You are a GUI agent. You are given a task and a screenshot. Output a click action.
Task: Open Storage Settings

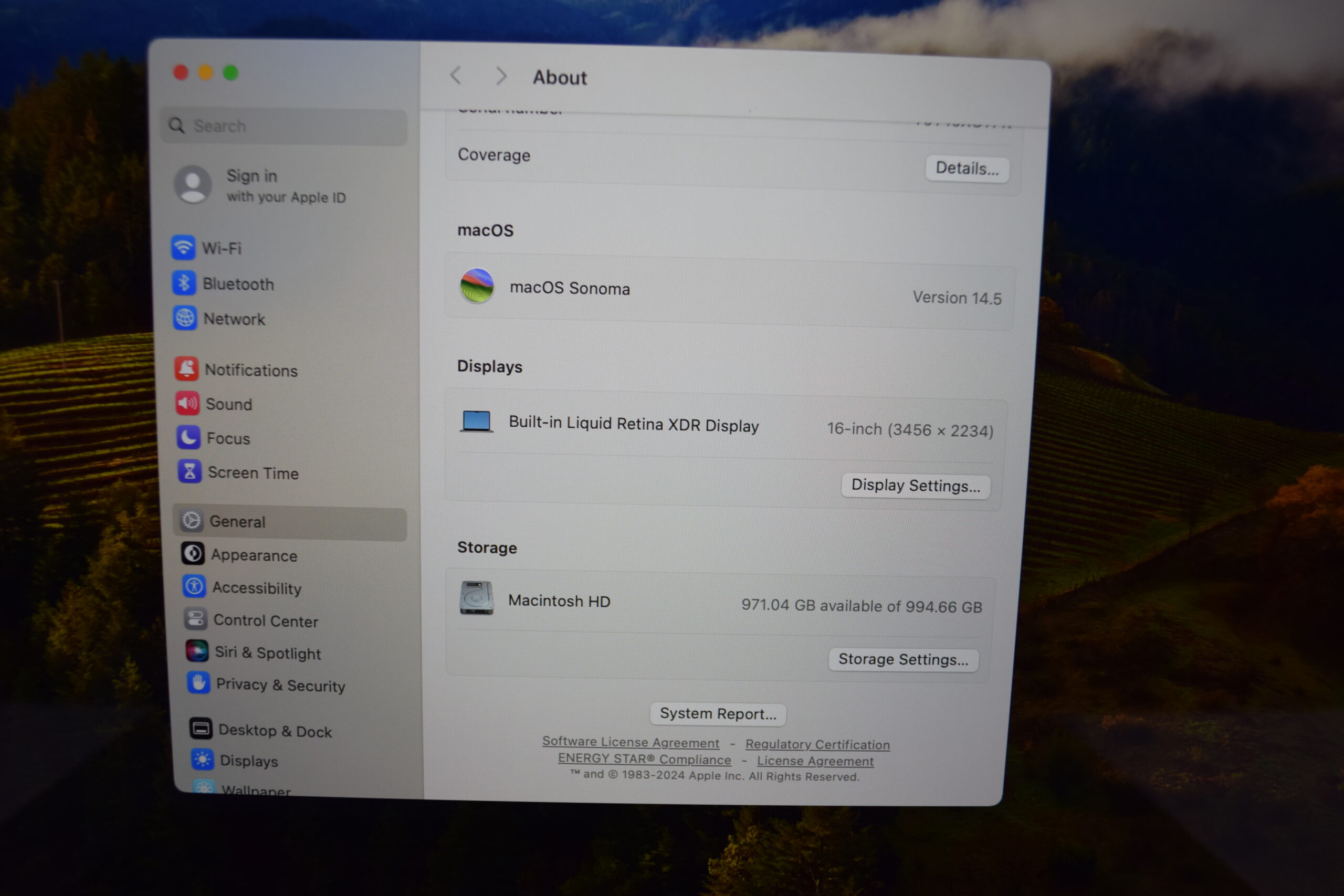point(903,659)
